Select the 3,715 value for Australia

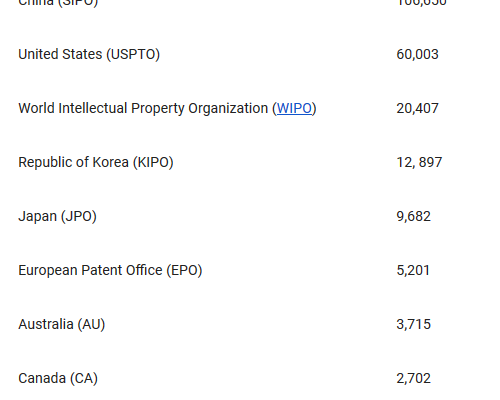(x=414, y=324)
